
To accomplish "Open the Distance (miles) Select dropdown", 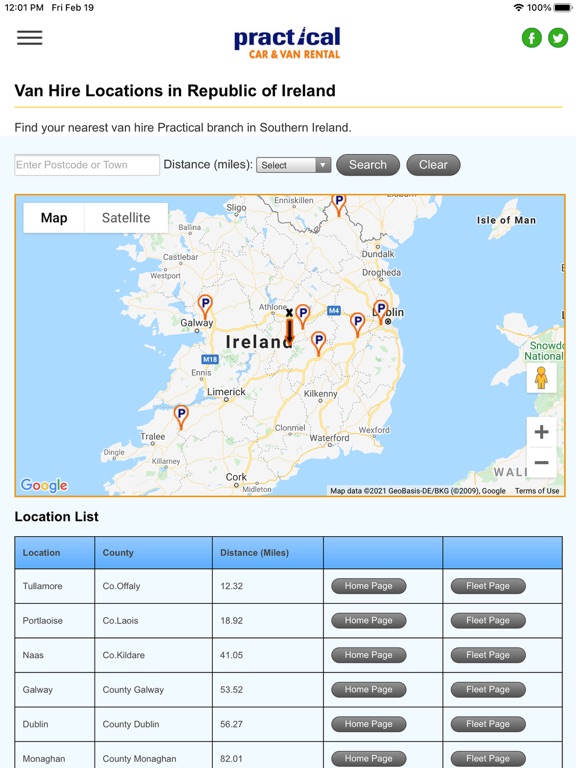I will point(293,165).
